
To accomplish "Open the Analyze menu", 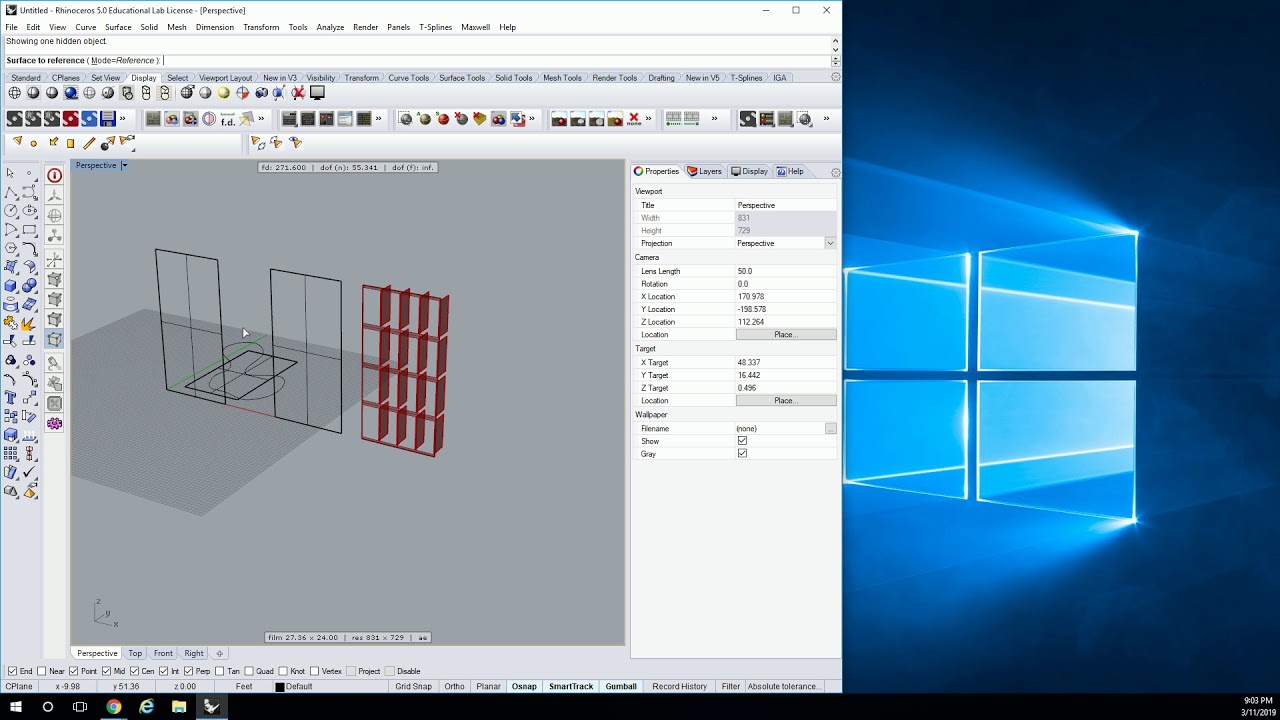I will tap(330, 27).
